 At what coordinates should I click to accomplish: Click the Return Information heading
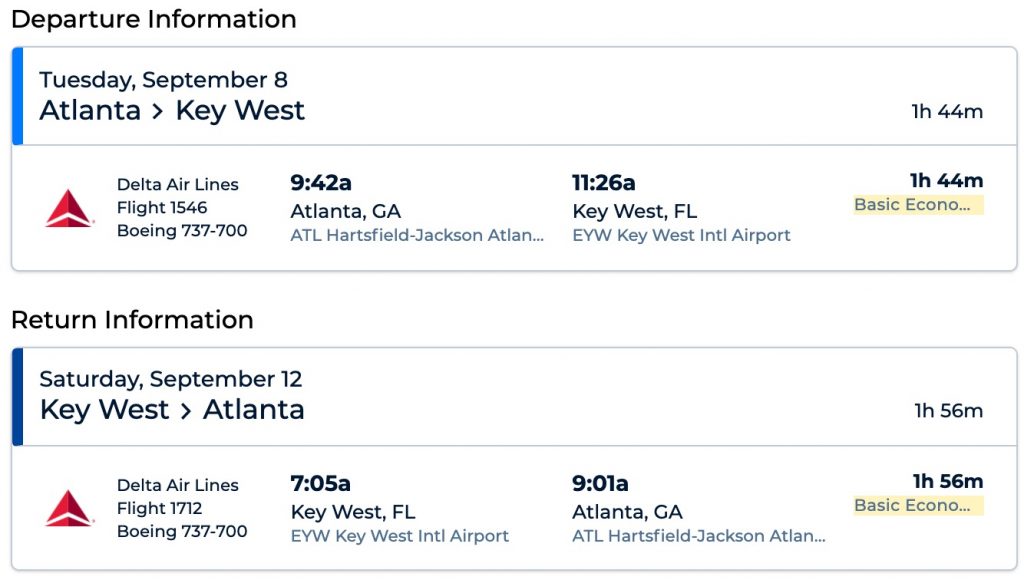click(132, 320)
